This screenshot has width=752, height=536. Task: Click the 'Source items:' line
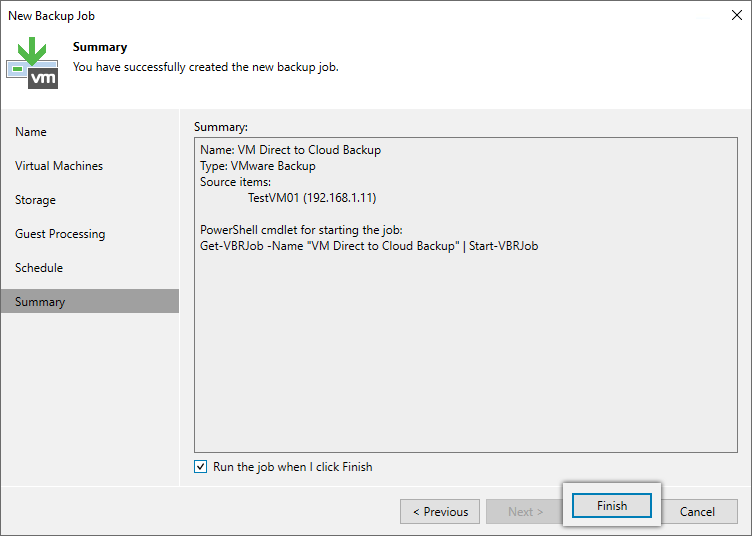pyautogui.click(x=235, y=182)
